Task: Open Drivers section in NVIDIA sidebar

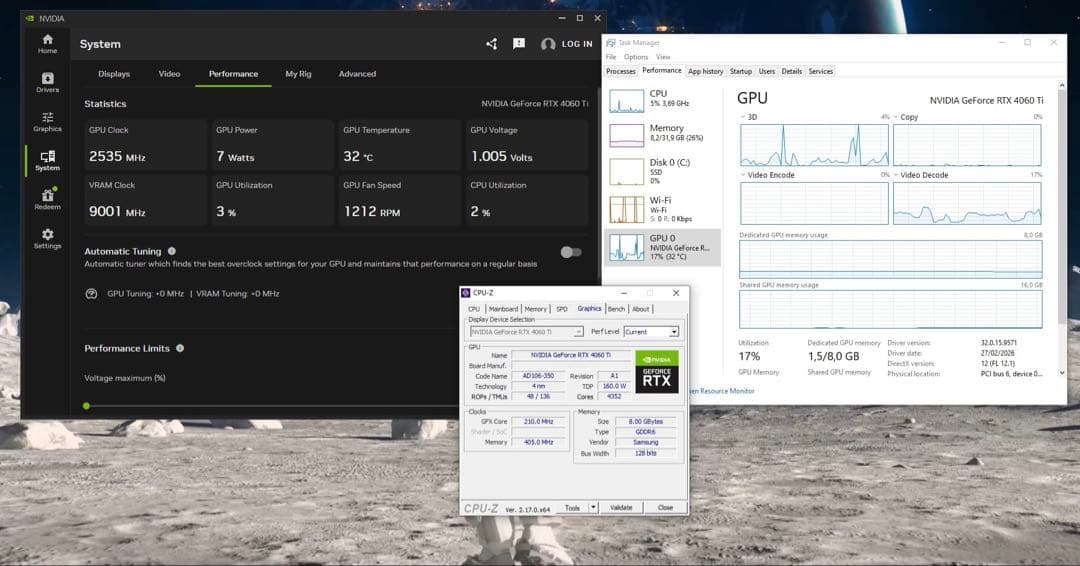Action: point(48,83)
